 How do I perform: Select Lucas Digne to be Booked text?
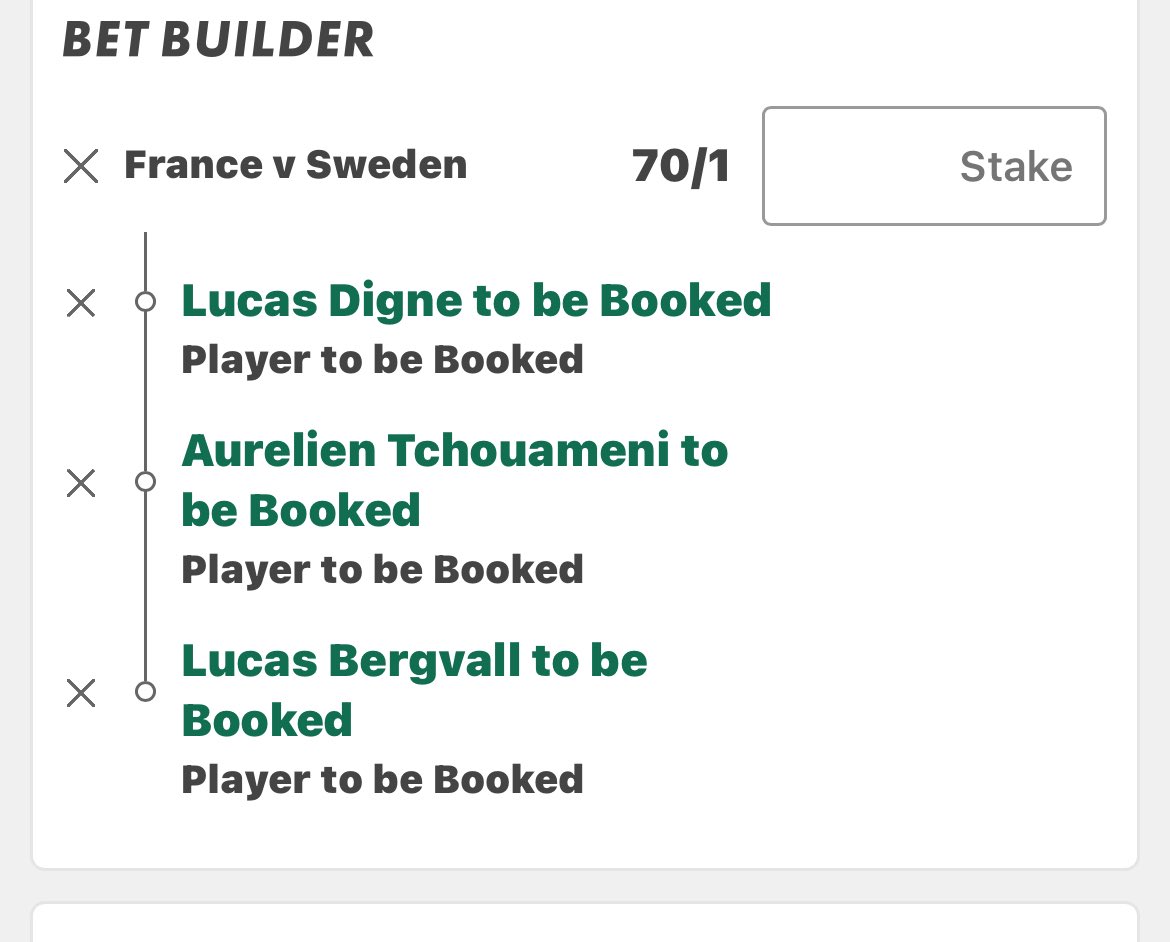coord(476,300)
